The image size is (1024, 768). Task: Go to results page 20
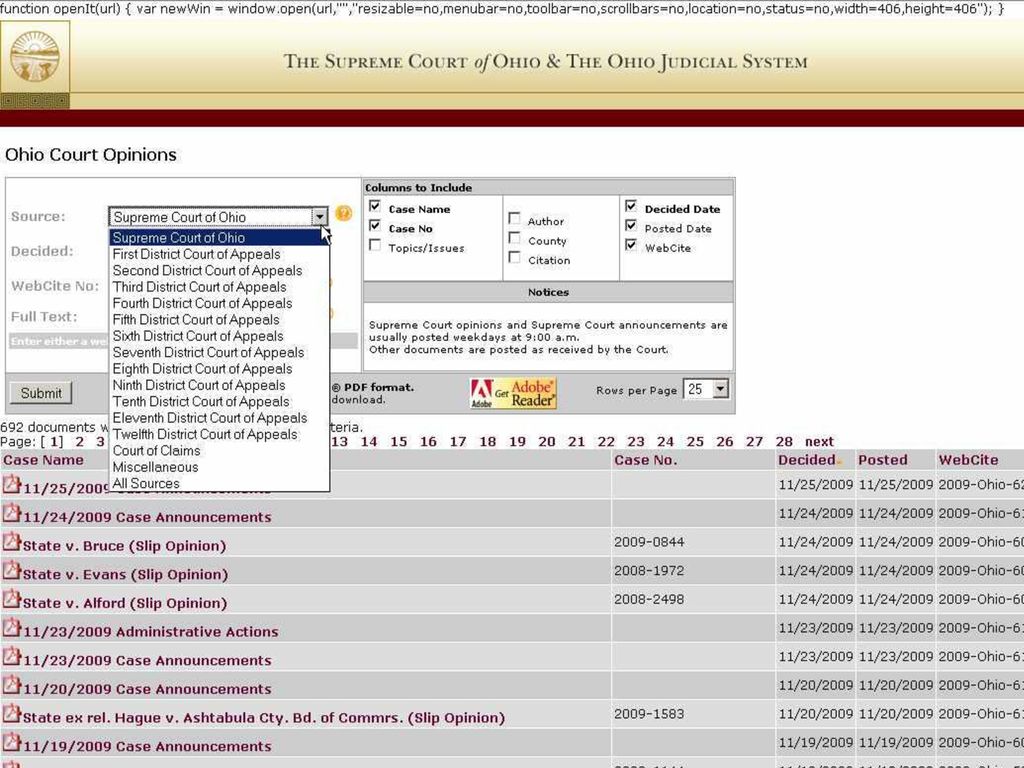(x=547, y=441)
